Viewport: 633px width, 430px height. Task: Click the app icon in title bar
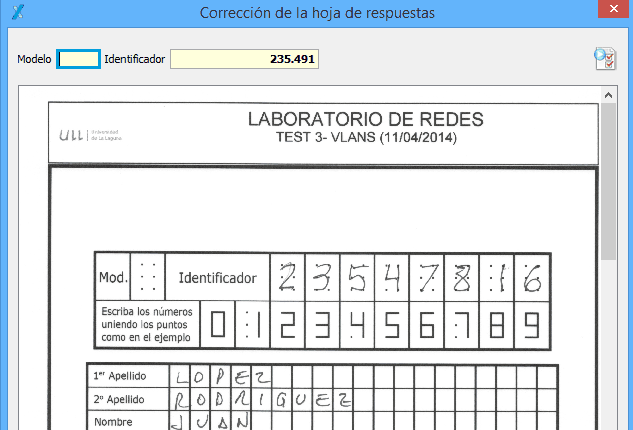[18, 12]
